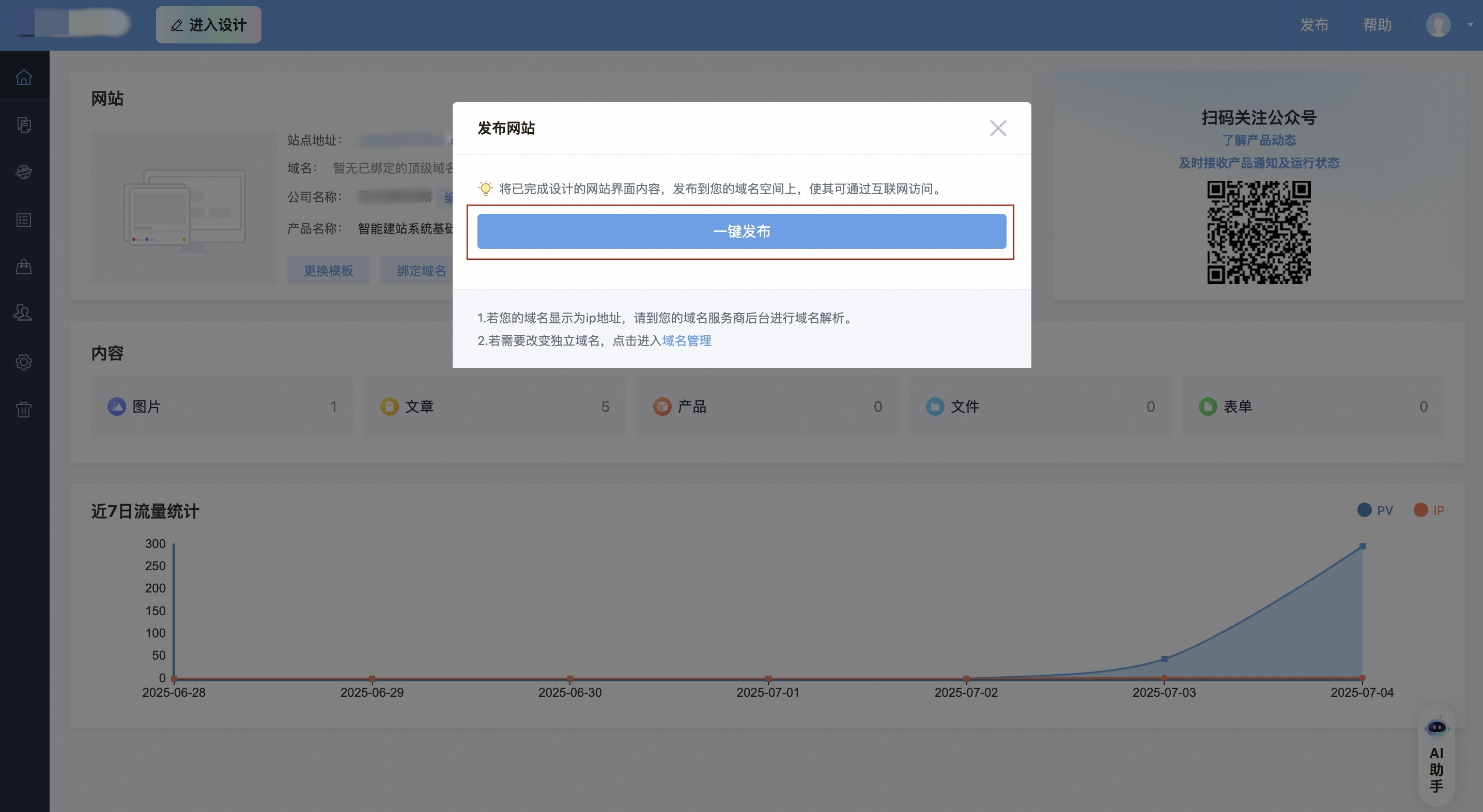
Task: Open the 发布 menu in the top bar
Action: click(1315, 25)
